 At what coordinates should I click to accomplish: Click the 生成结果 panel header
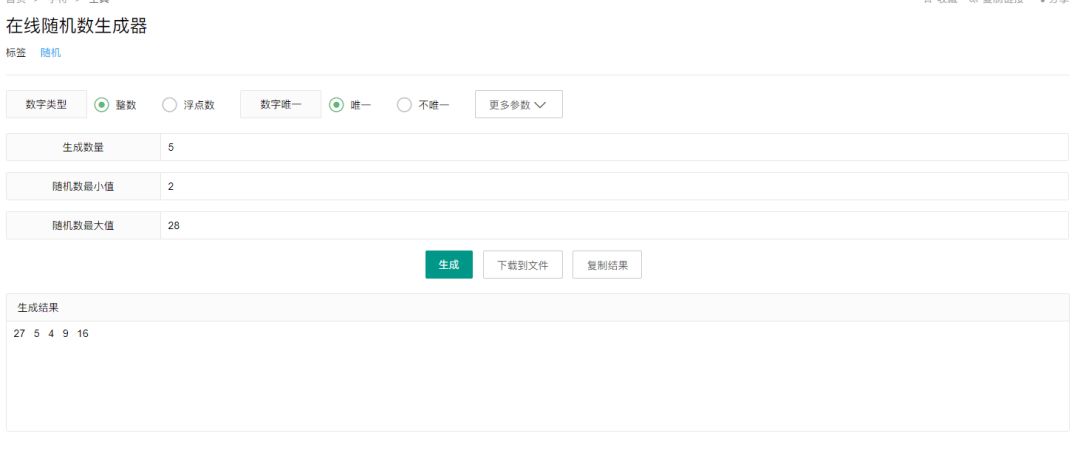coord(538,308)
